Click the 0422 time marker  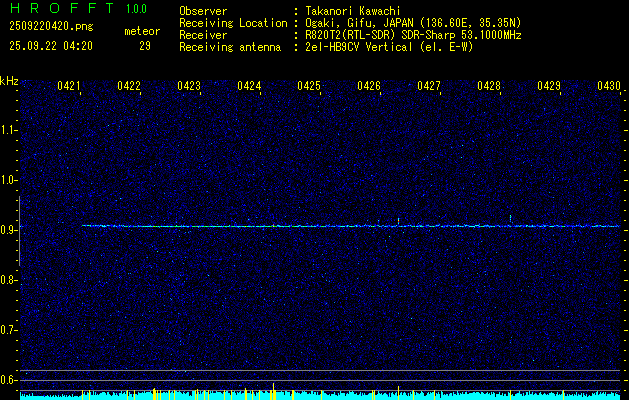[x=129, y=86]
